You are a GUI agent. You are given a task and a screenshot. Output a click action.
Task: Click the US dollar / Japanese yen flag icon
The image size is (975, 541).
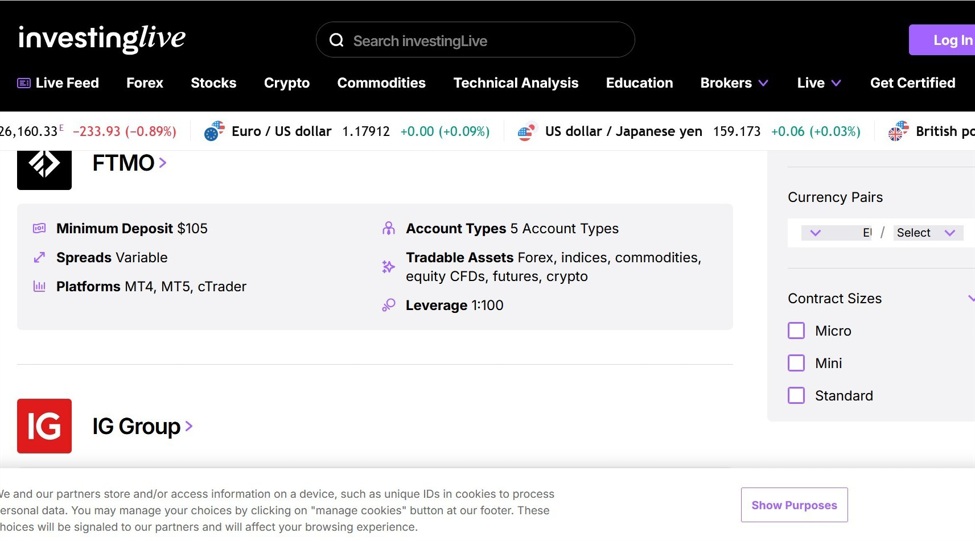click(x=527, y=132)
